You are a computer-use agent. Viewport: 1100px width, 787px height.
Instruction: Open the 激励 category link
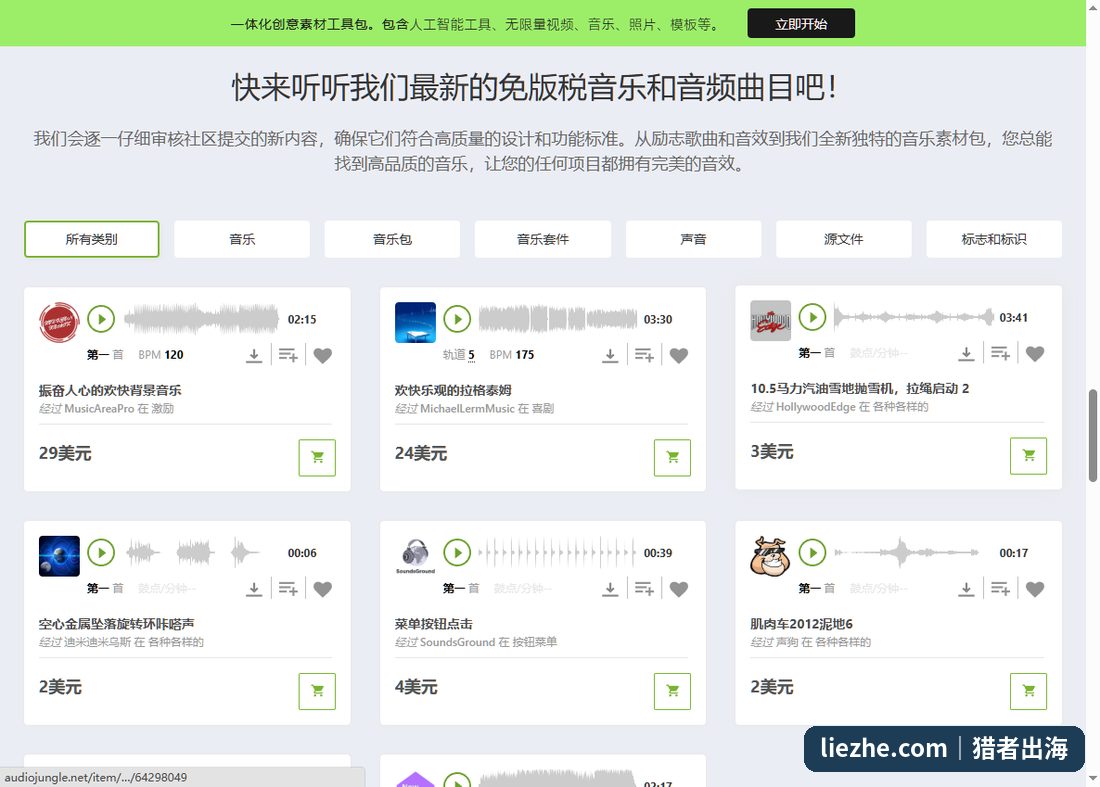tap(163, 408)
